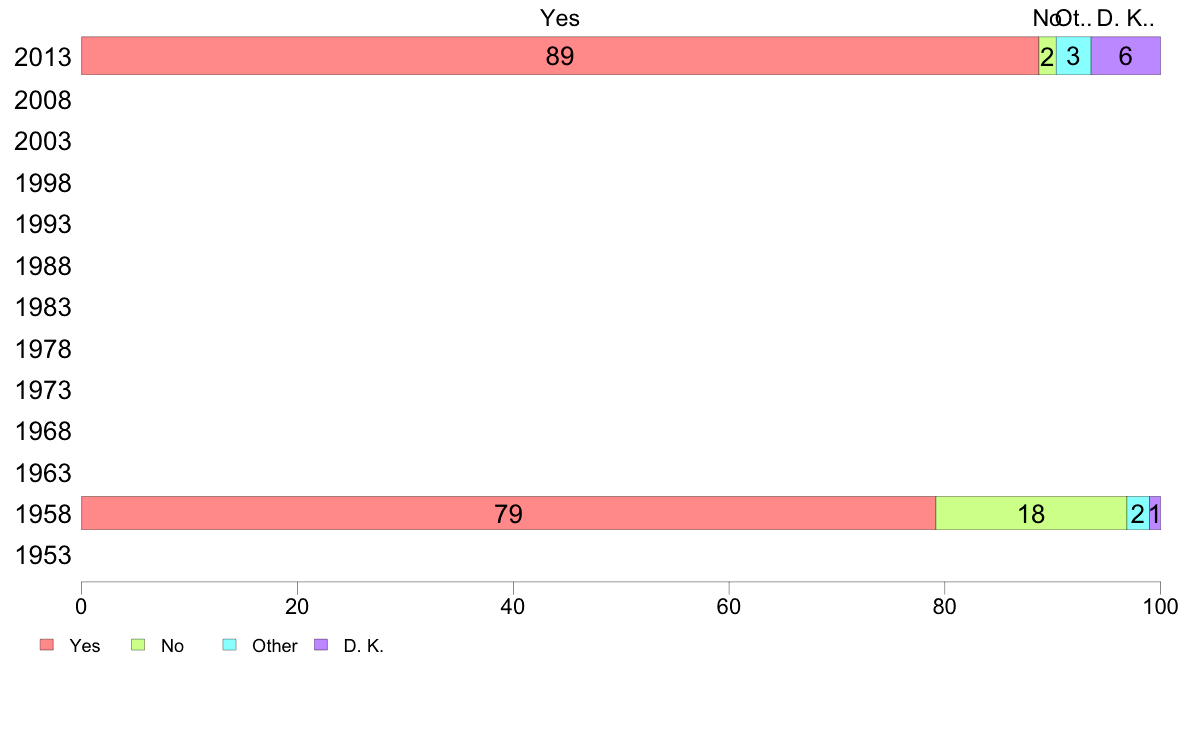Image resolution: width=1188 pixels, height=736 pixels.
Task: Click the 2013 Other segment labeled 3
Action: [1074, 56]
